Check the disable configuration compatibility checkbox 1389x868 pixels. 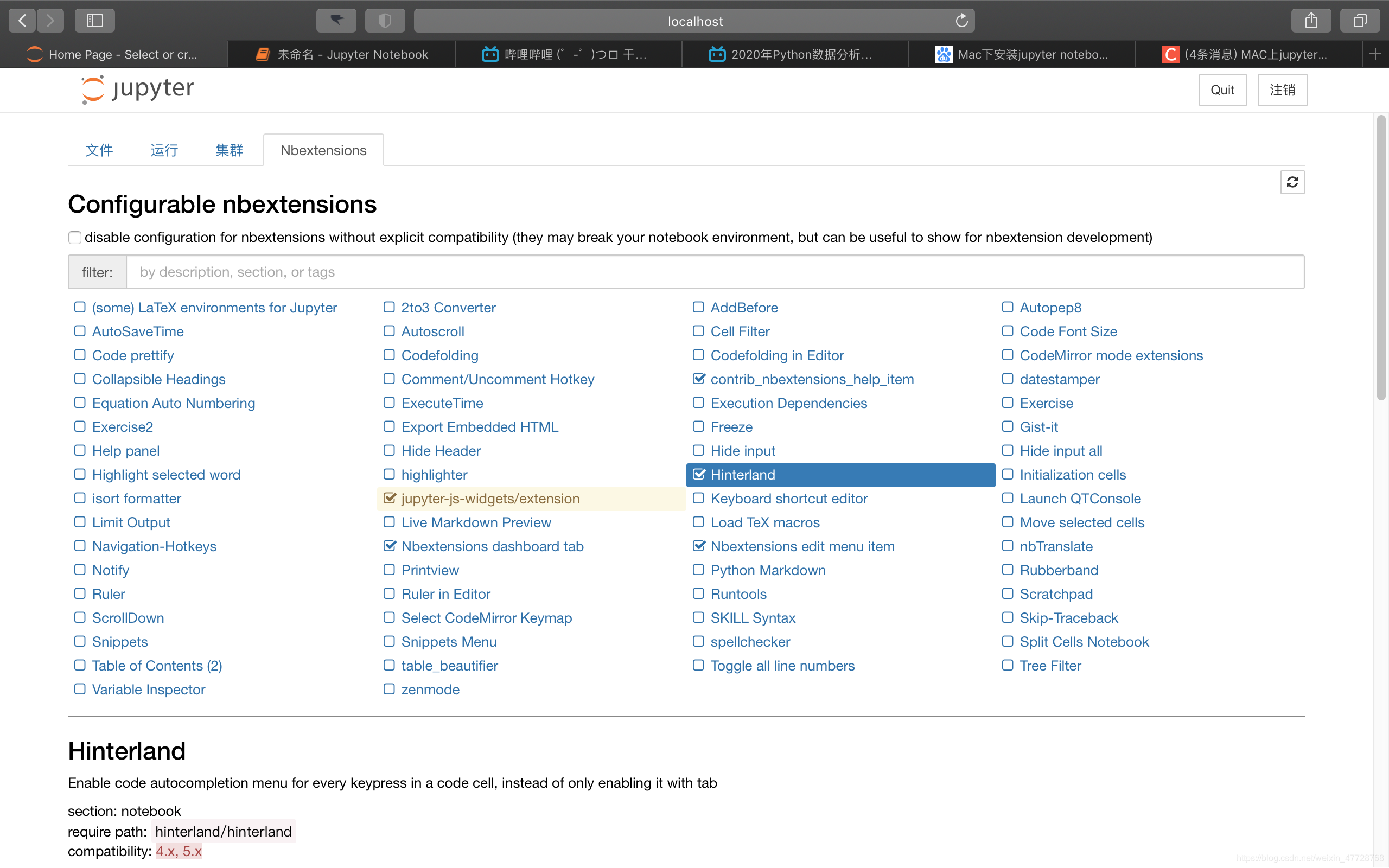click(x=75, y=238)
